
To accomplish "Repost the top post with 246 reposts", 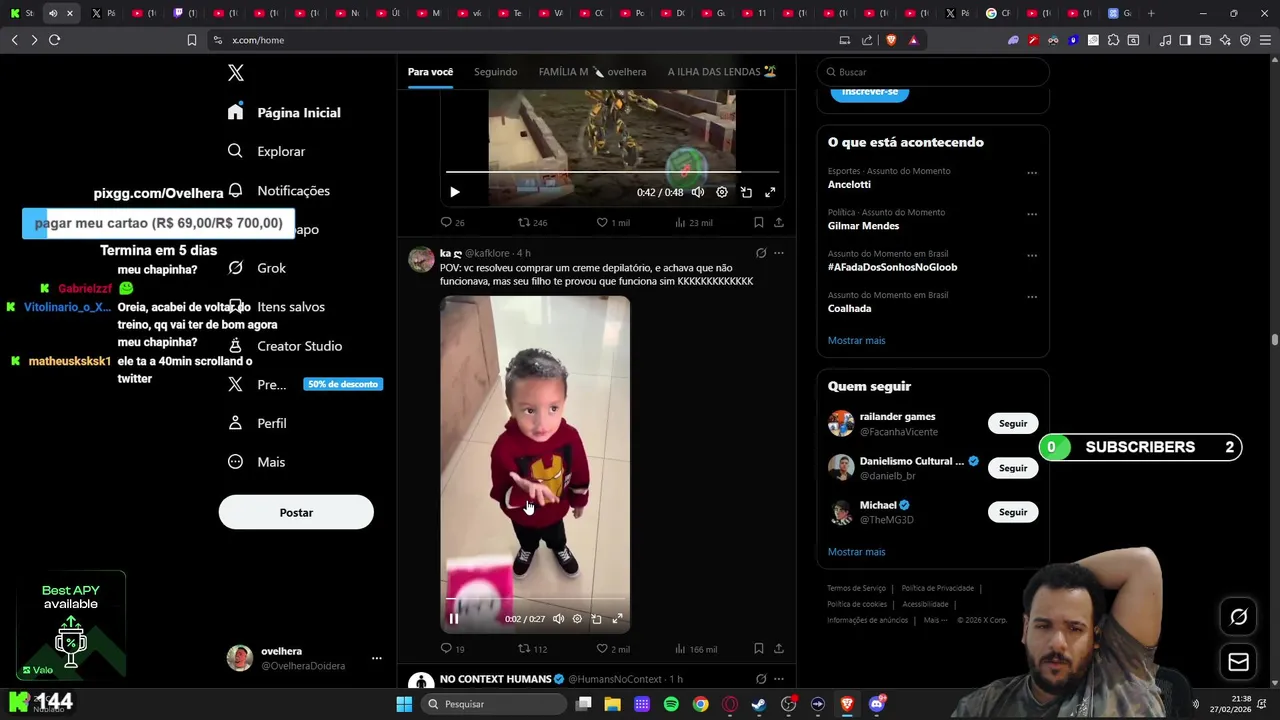I will [532, 222].
